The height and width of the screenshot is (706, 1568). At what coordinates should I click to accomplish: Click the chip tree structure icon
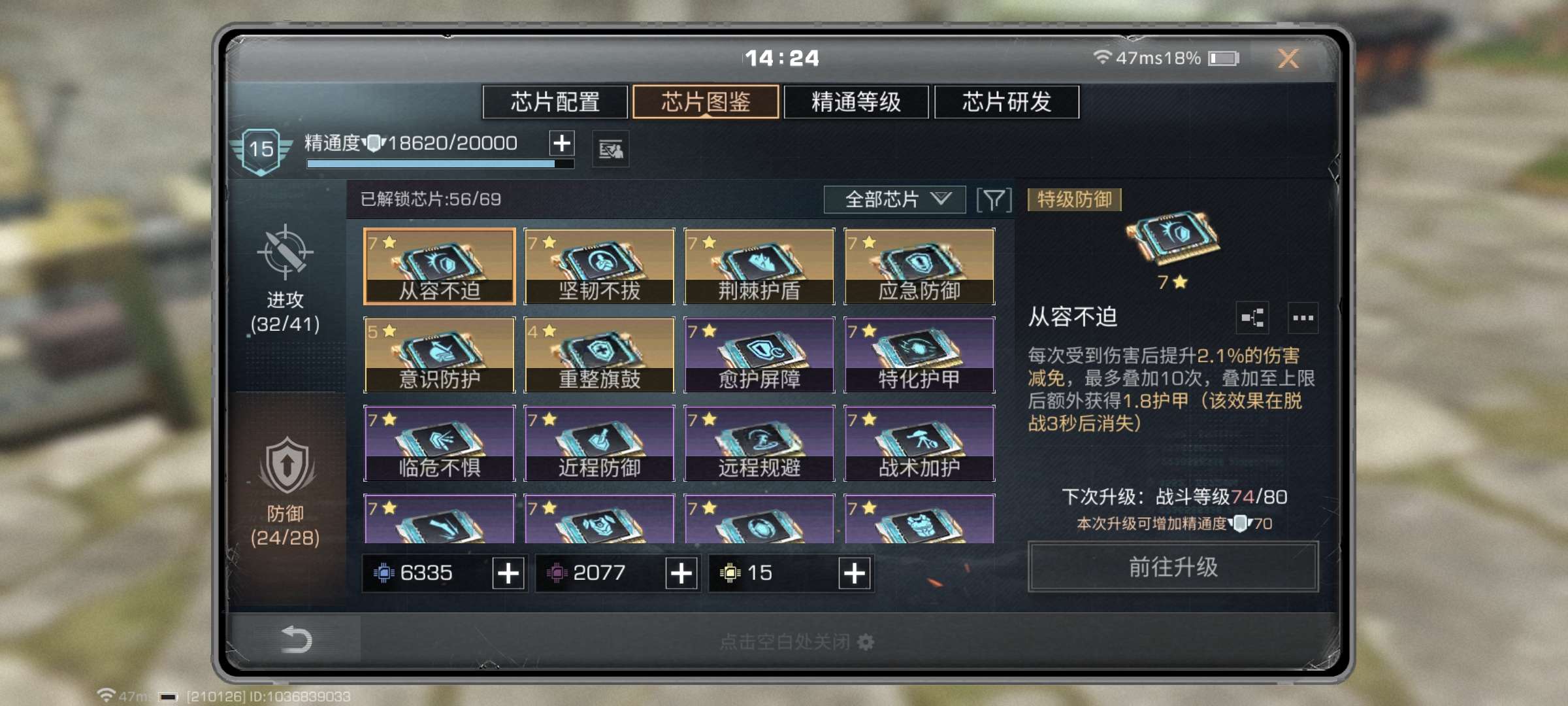[x=1252, y=318]
